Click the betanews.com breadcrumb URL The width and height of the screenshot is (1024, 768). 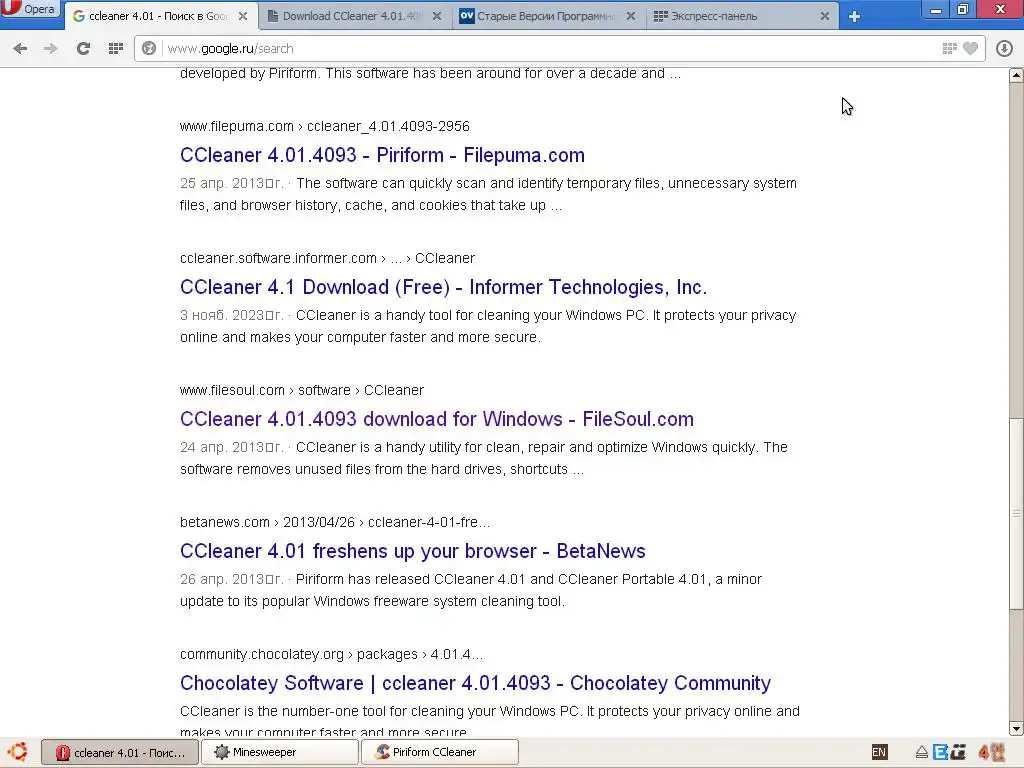(x=335, y=522)
